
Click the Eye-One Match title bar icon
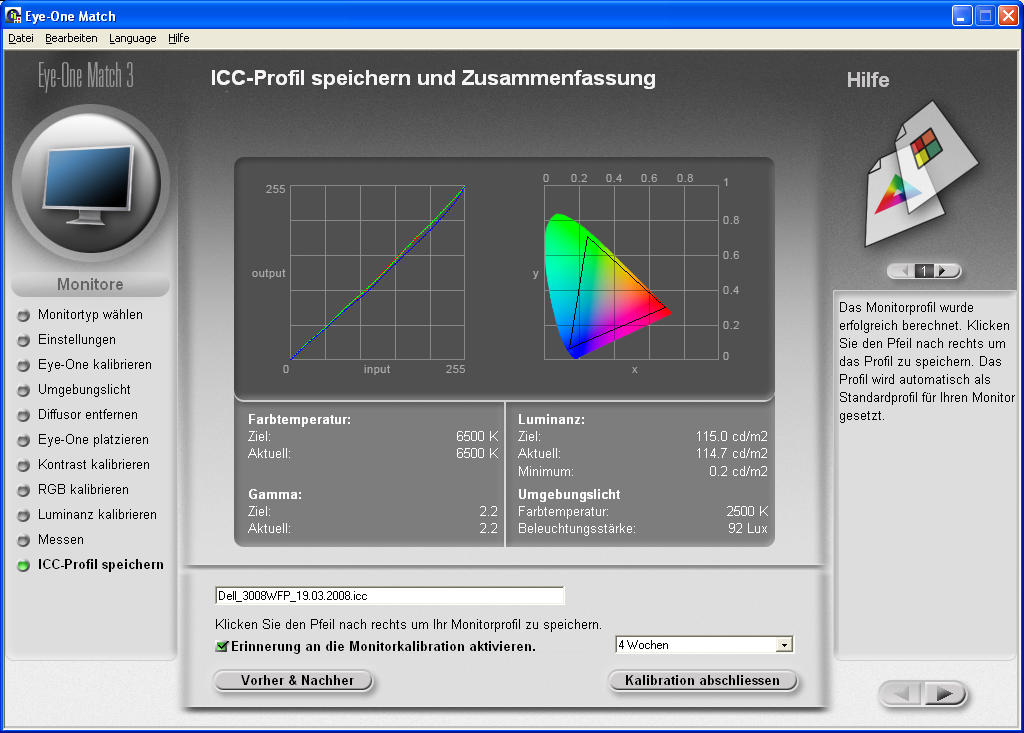14,16
